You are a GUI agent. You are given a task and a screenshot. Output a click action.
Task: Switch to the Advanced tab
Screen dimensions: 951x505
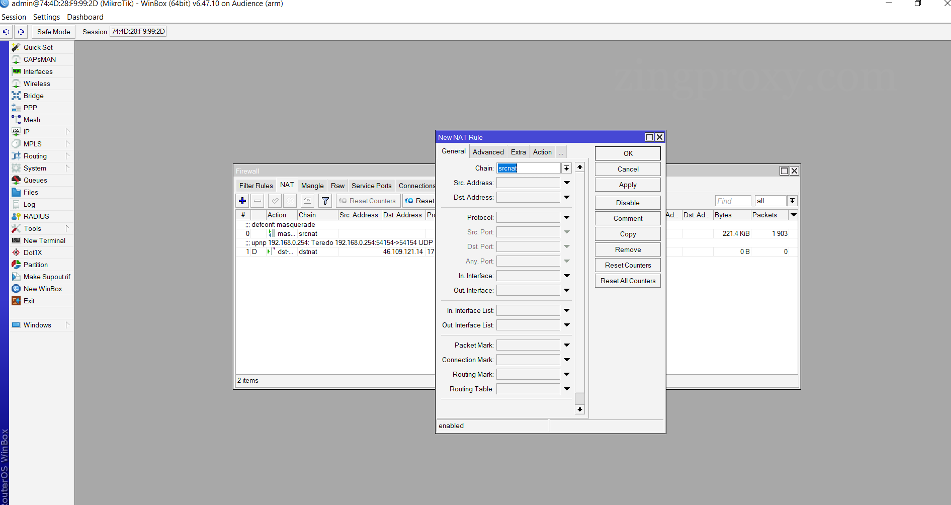click(x=488, y=152)
